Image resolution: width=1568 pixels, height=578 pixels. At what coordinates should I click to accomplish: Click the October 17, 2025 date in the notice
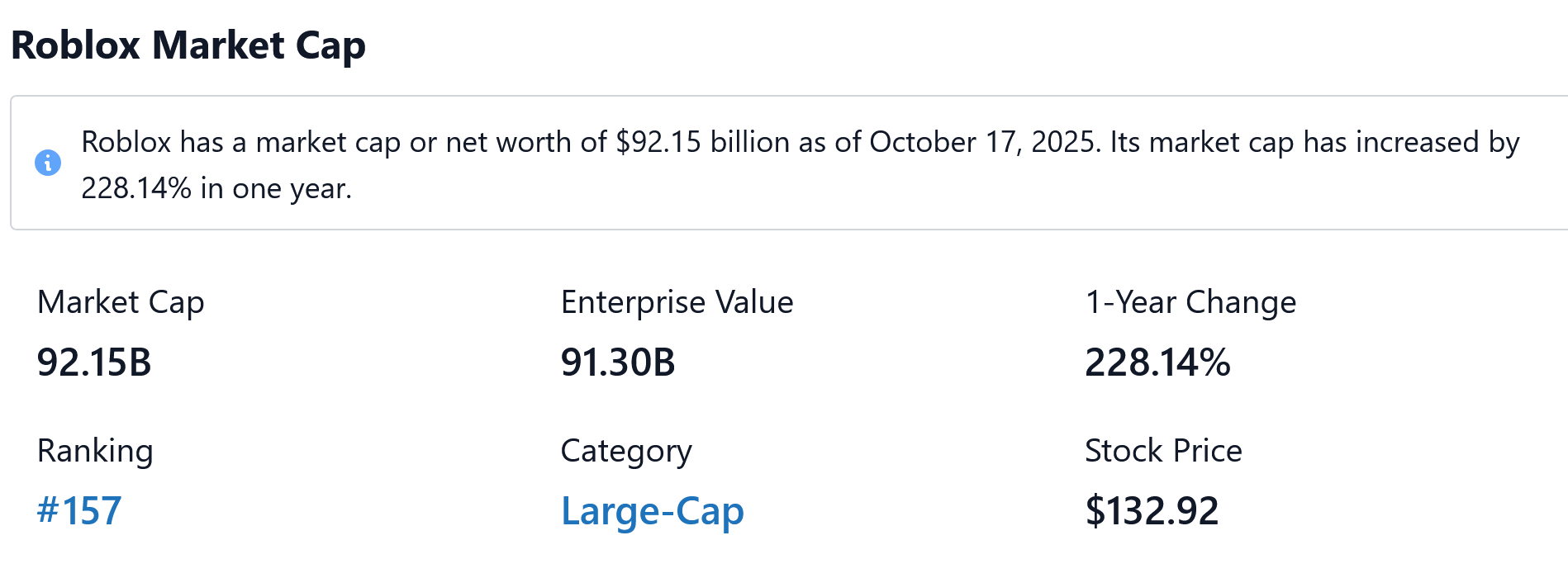click(x=984, y=142)
